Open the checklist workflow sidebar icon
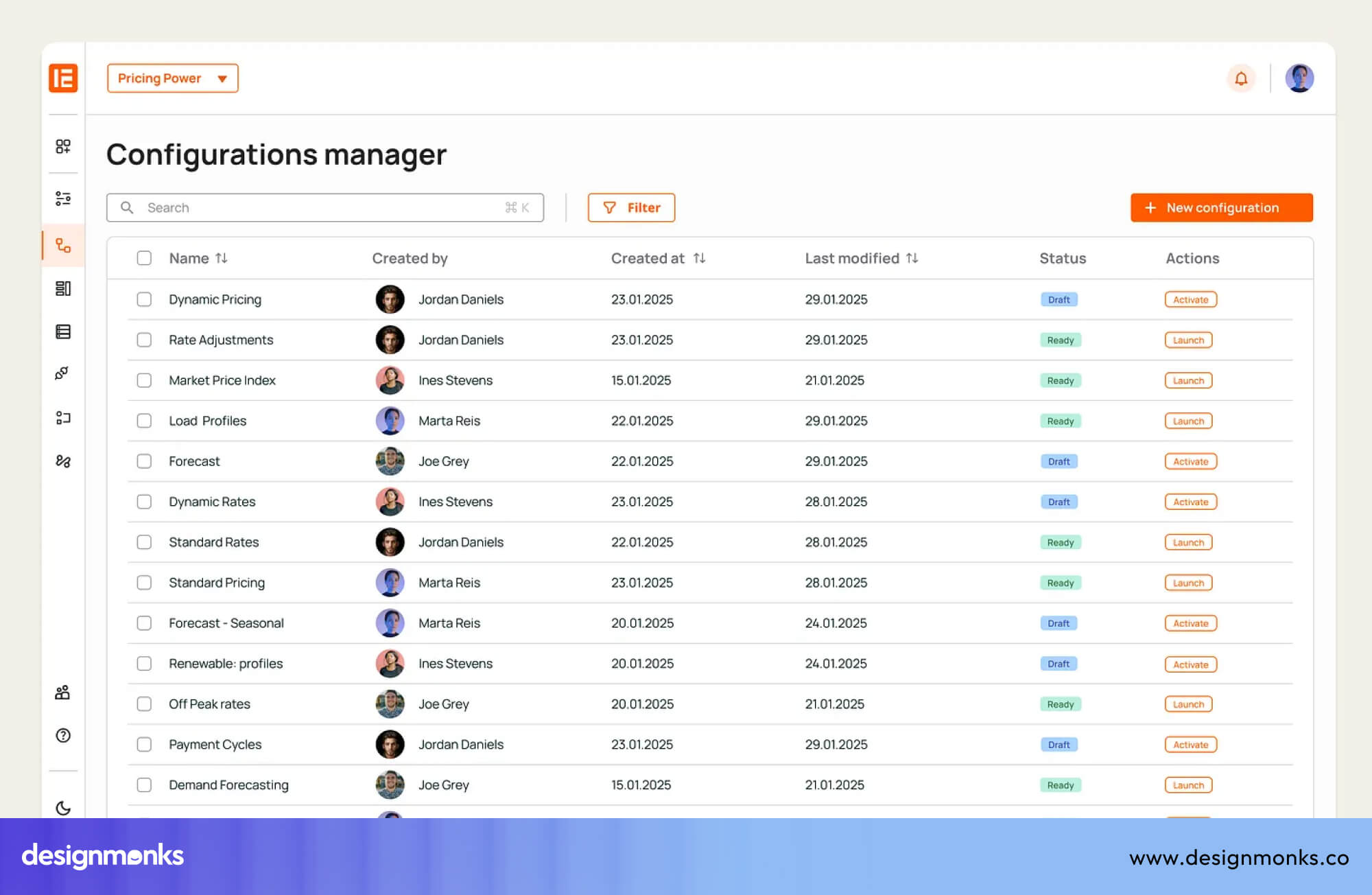 pyautogui.click(x=63, y=418)
